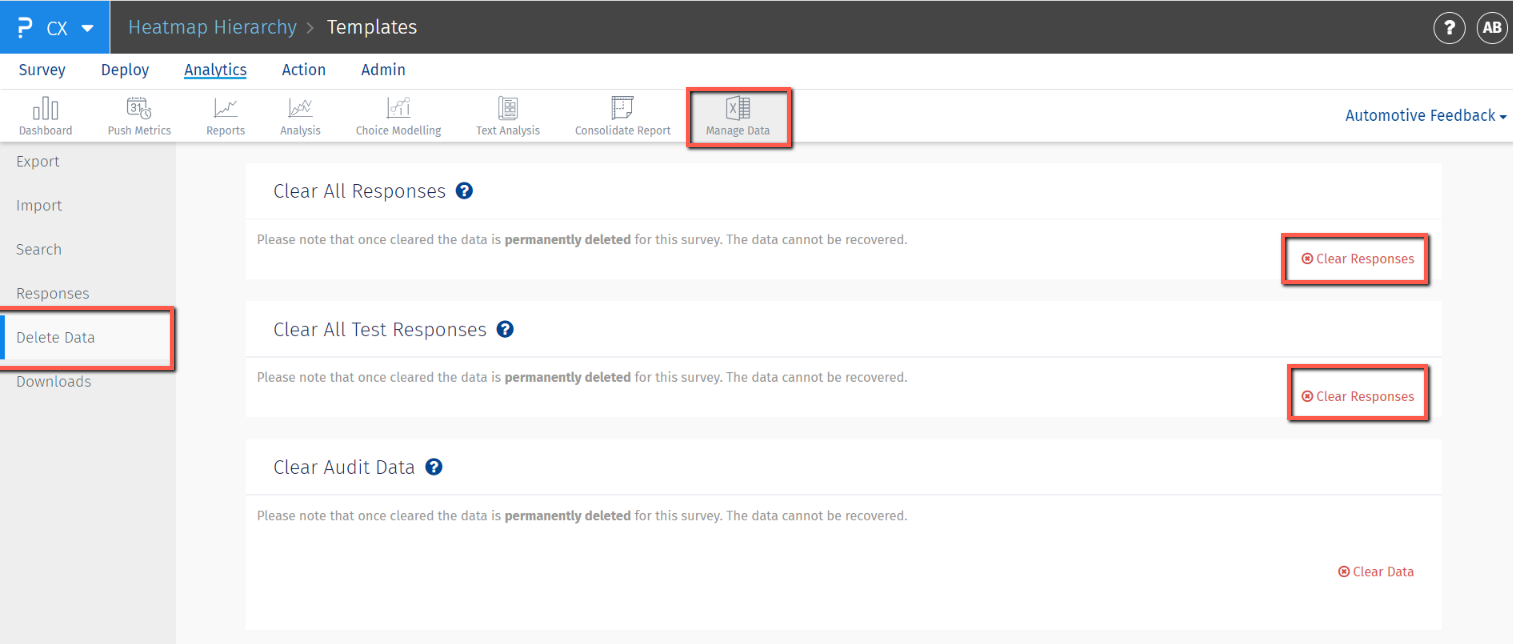This screenshot has width=1513, height=644.
Task: Show help for Clear All Test Responses
Action: pos(505,329)
